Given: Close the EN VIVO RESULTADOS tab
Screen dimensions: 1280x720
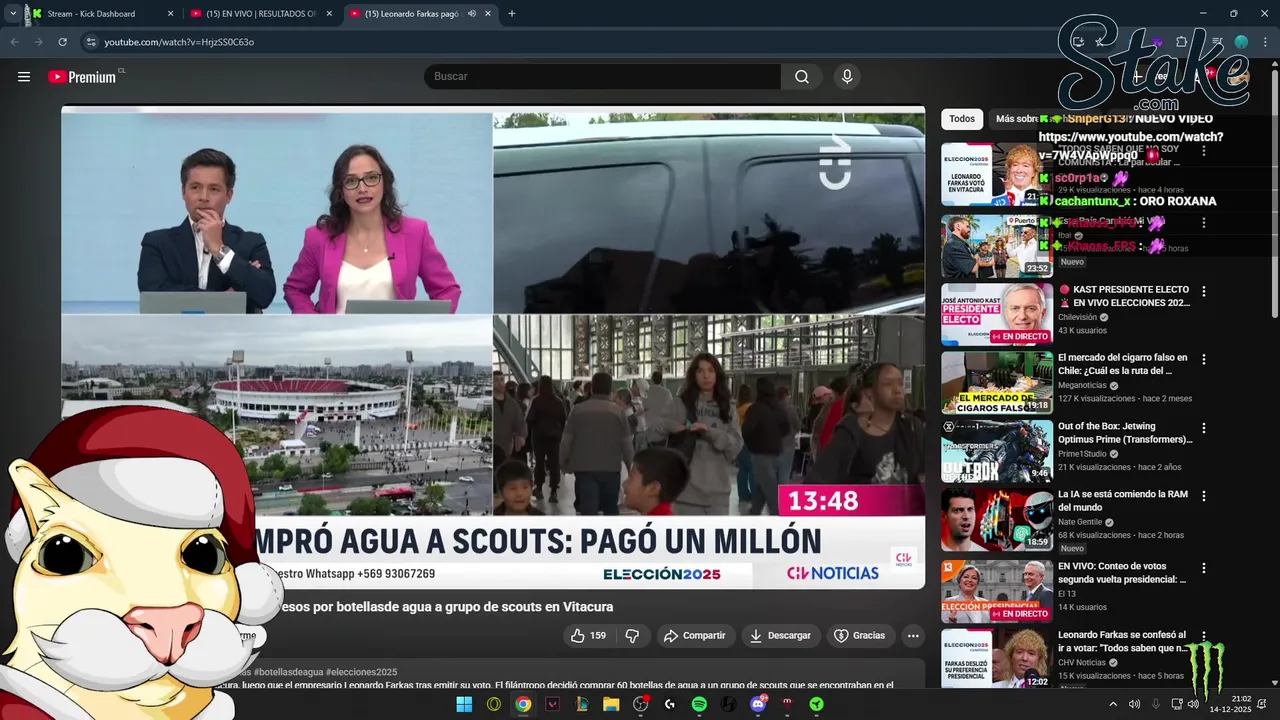Looking at the screenshot, I should (328, 14).
